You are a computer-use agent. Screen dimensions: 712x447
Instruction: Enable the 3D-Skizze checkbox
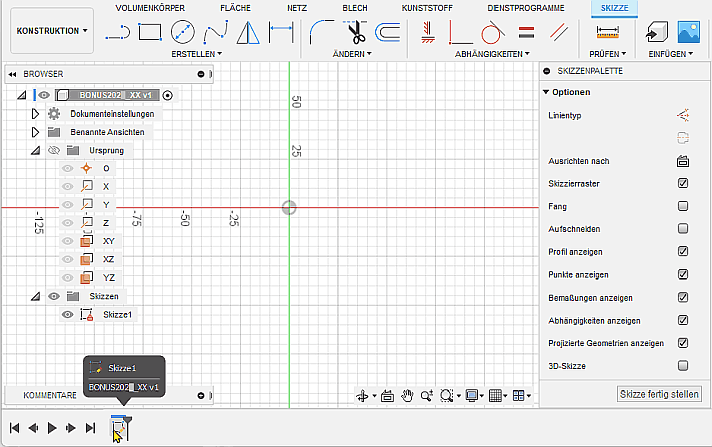pyautogui.click(x=683, y=366)
